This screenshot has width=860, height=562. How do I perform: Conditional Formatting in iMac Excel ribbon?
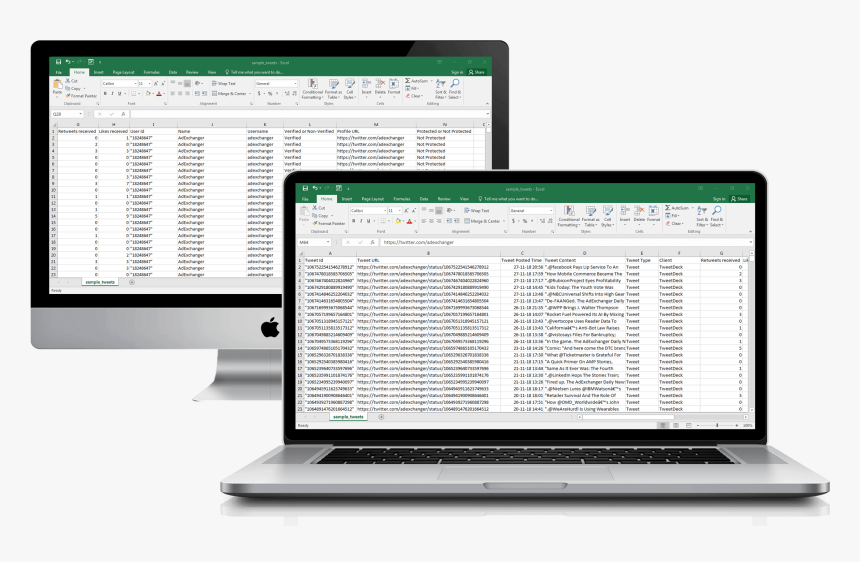pos(312,89)
